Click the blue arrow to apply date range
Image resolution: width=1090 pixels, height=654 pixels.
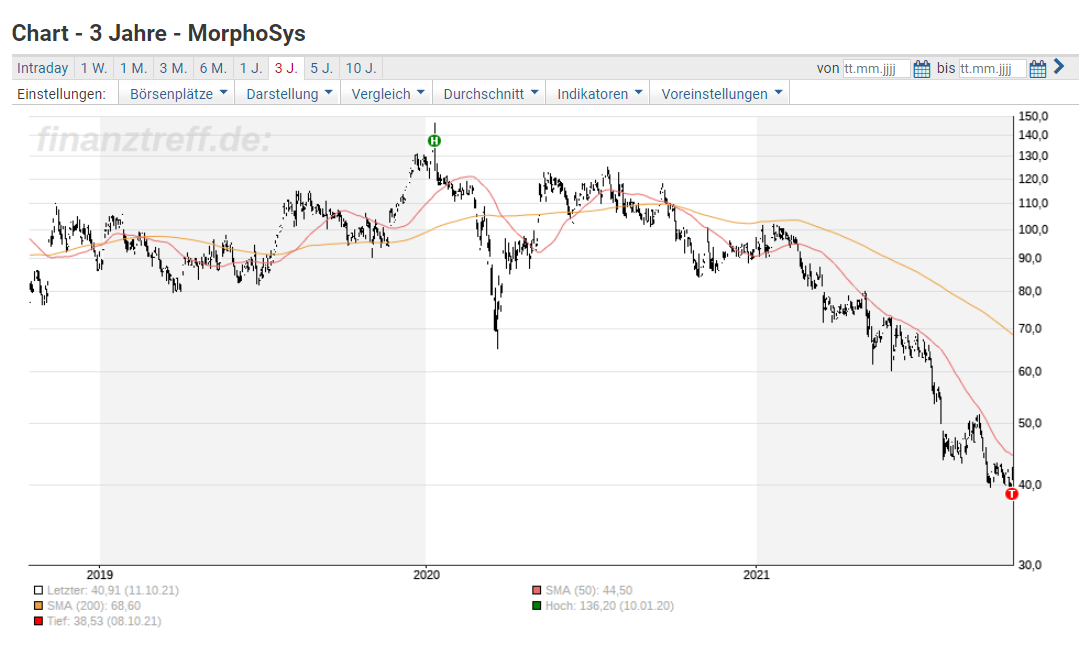point(1059,67)
